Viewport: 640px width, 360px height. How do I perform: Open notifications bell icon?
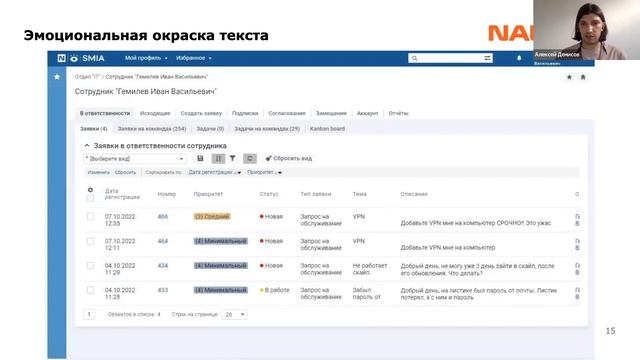point(519,58)
